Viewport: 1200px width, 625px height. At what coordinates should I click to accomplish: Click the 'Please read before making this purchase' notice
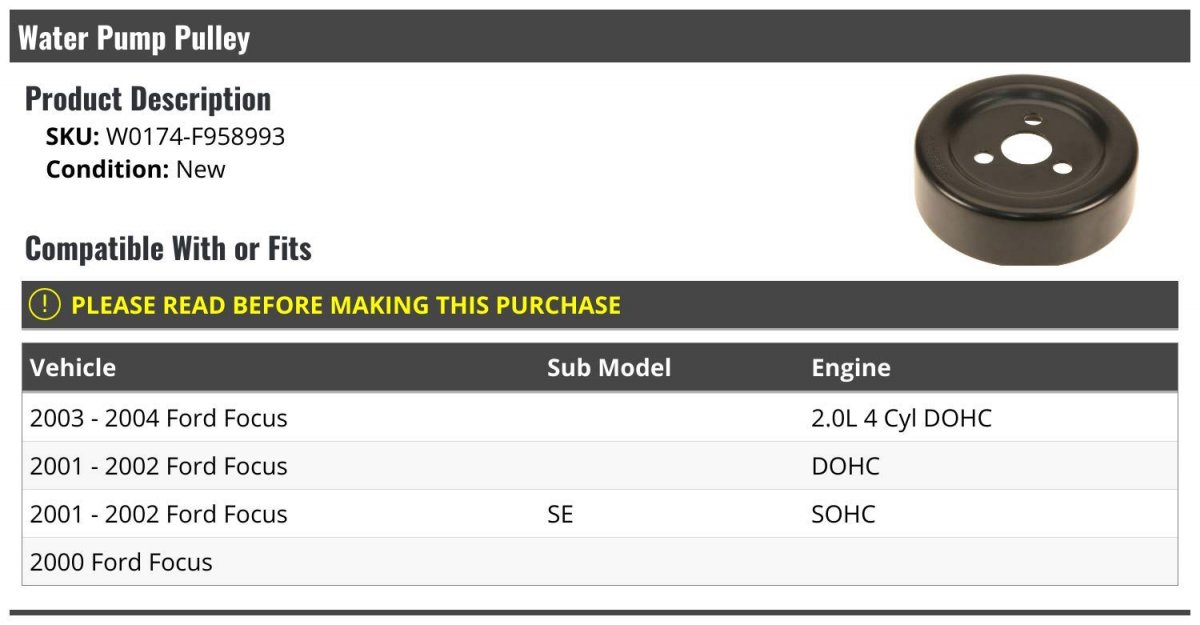click(600, 305)
